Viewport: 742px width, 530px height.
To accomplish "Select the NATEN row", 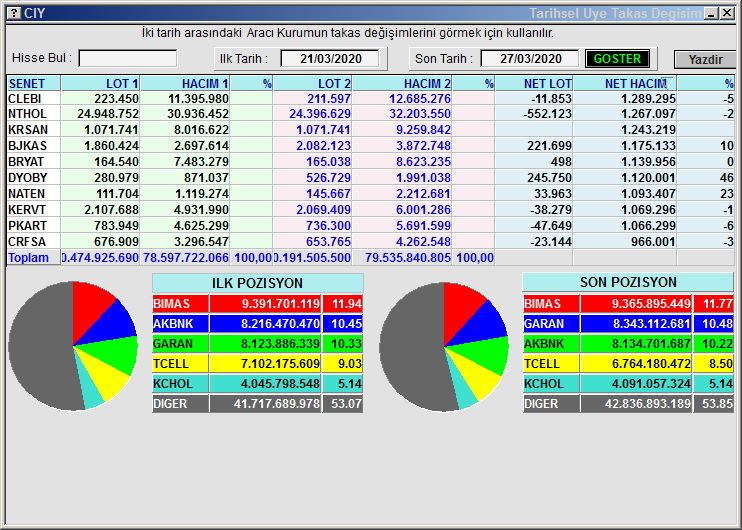I will point(371,194).
